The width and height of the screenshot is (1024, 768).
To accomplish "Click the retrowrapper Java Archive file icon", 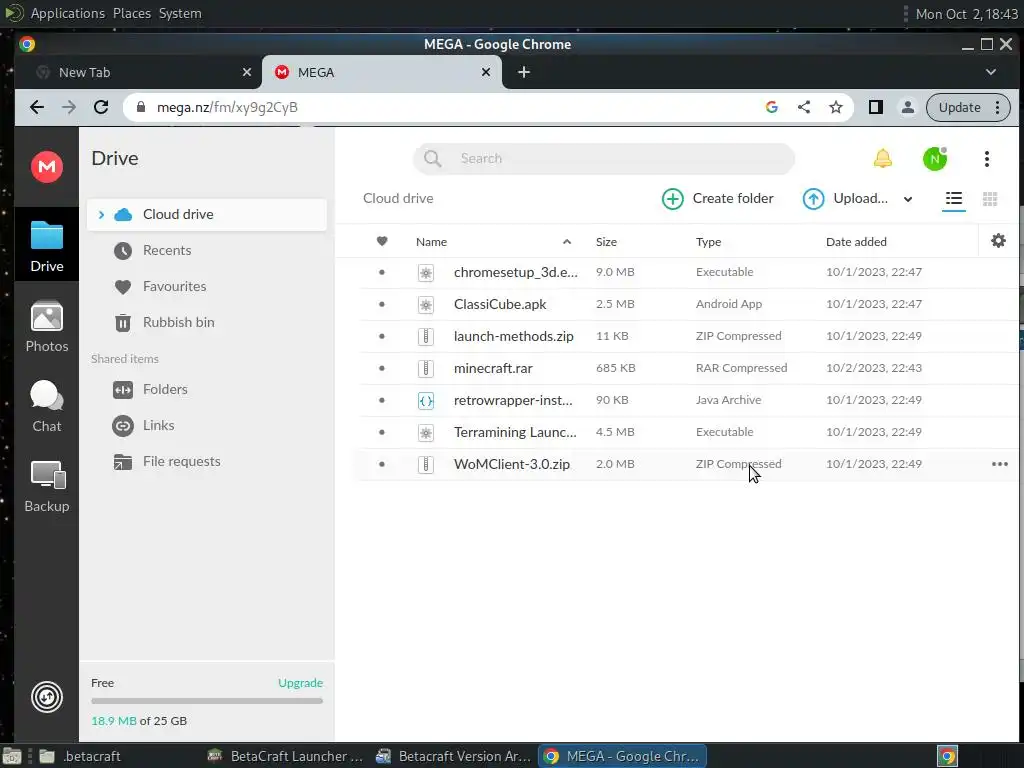I will [426, 400].
